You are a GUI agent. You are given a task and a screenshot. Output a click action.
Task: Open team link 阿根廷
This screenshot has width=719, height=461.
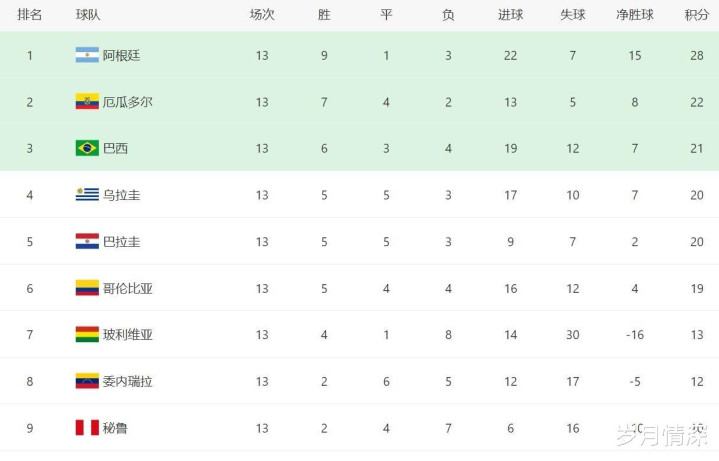[122, 56]
